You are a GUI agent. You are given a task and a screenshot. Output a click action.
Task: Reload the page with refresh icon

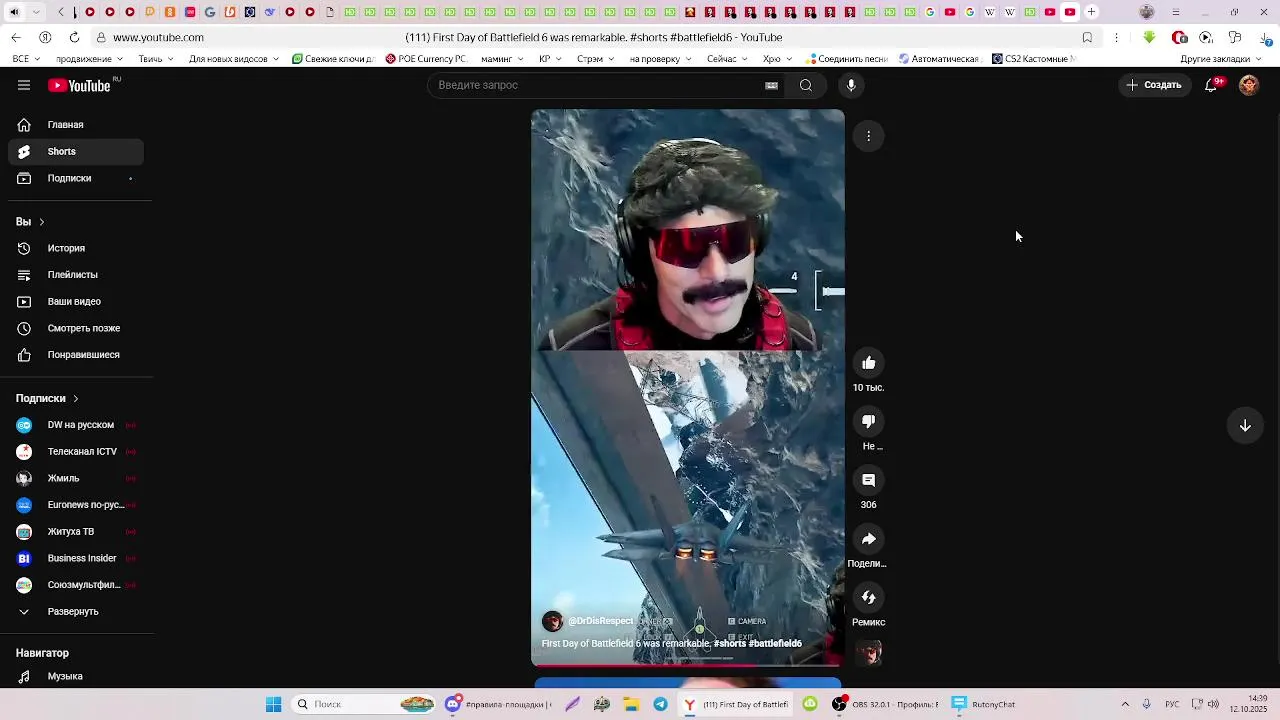[74, 37]
